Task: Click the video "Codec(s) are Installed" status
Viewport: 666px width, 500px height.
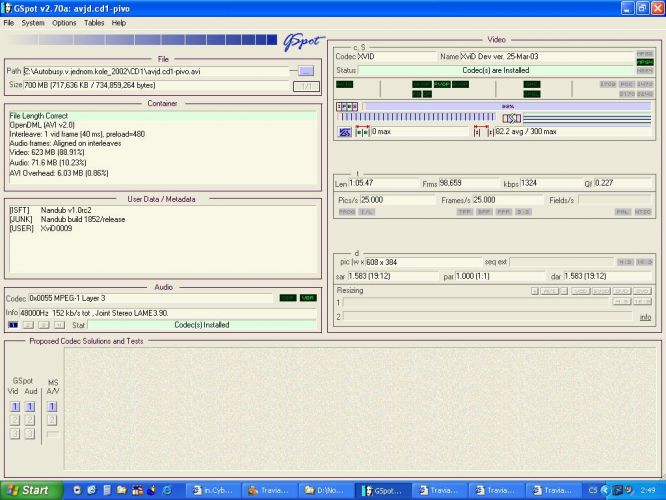Action: [x=496, y=71]
